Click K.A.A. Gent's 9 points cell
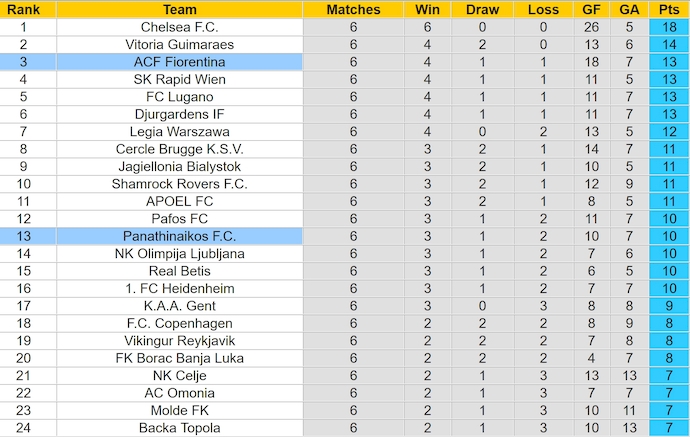The width and height of the screenshot is (690, 437). coord(668,306)
